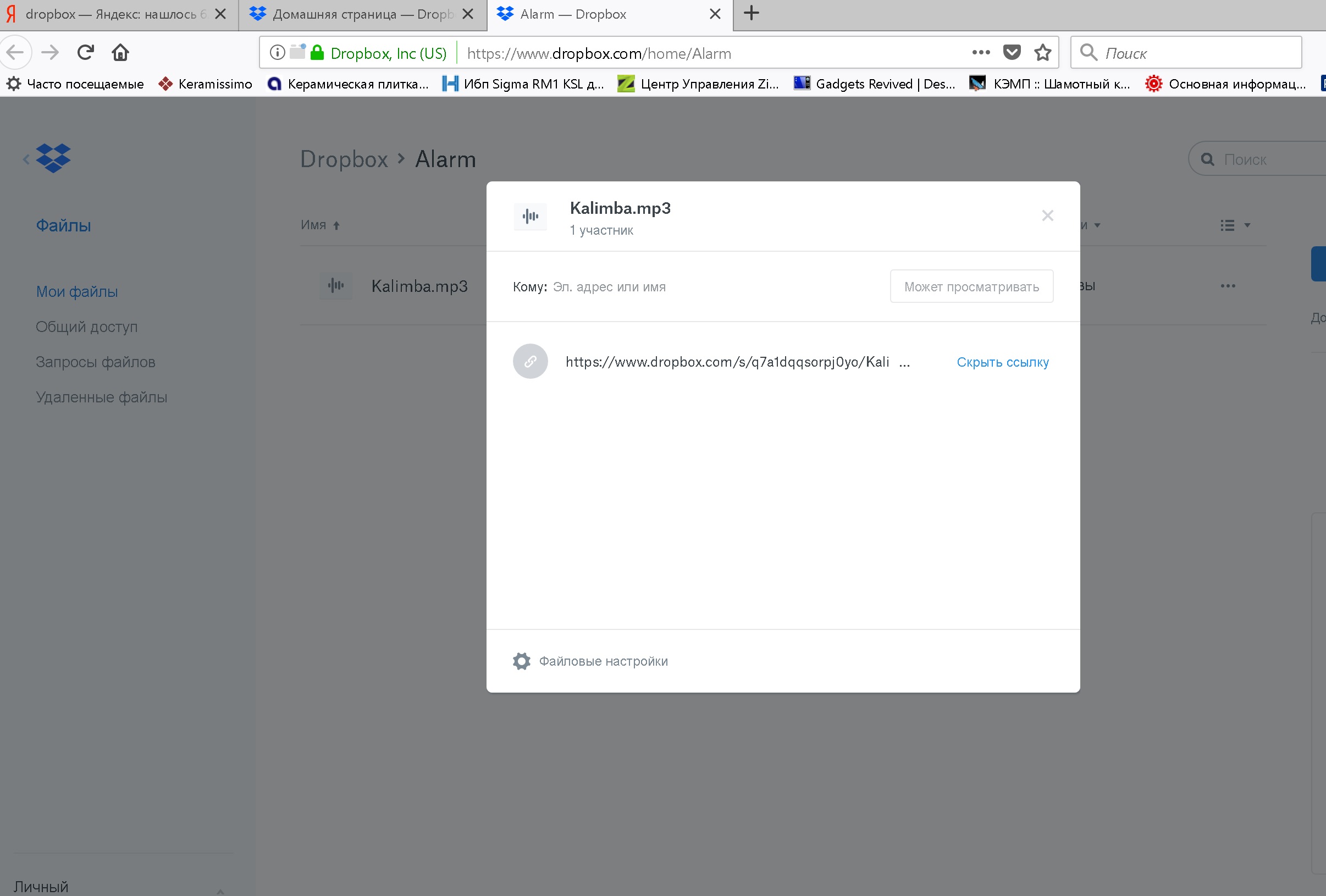Open the Может просматривать permission dropdown
Image resolution: width=1326 pixels, height=896 pixels.
pyautogui.click(x=971, y=287)
